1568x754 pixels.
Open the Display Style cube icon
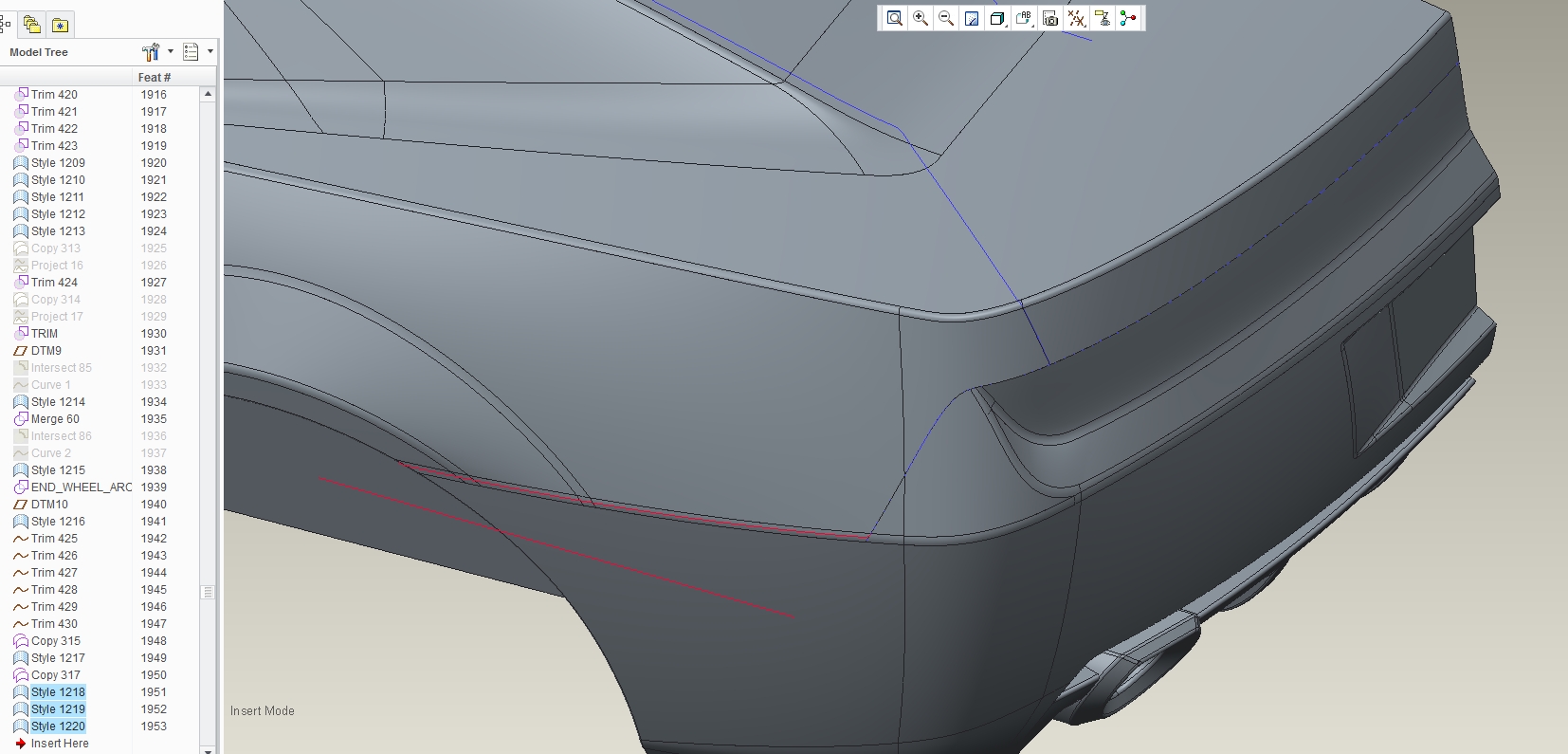coord(997,18)
